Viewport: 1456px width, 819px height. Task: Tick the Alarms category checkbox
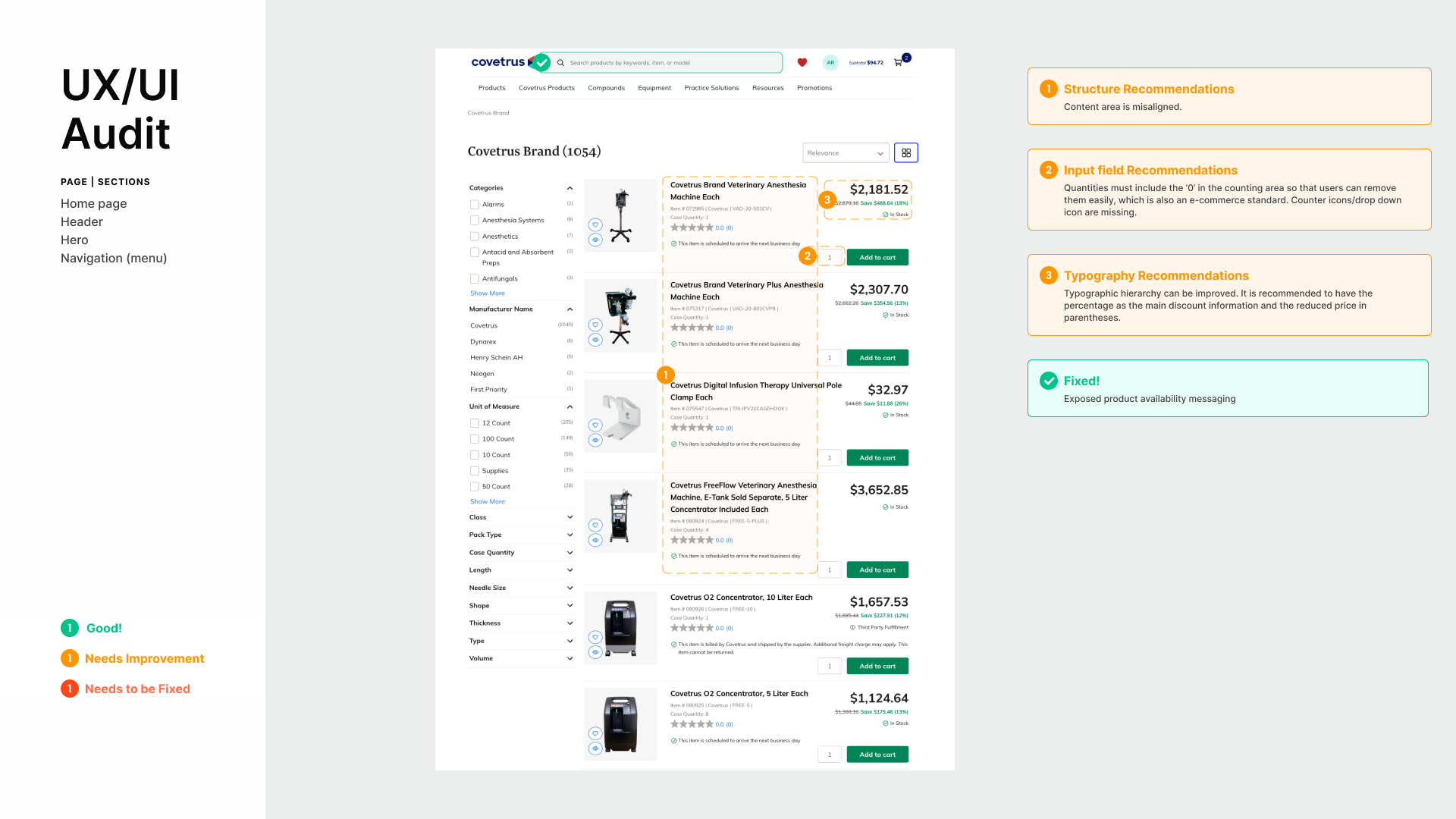pyautogui.click(x=475, y=205)
